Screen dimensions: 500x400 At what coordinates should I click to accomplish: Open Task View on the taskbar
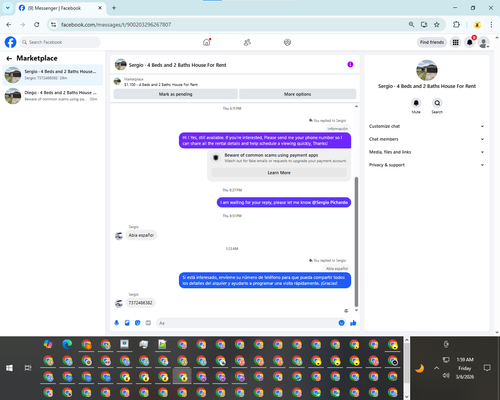coord(28,368)
